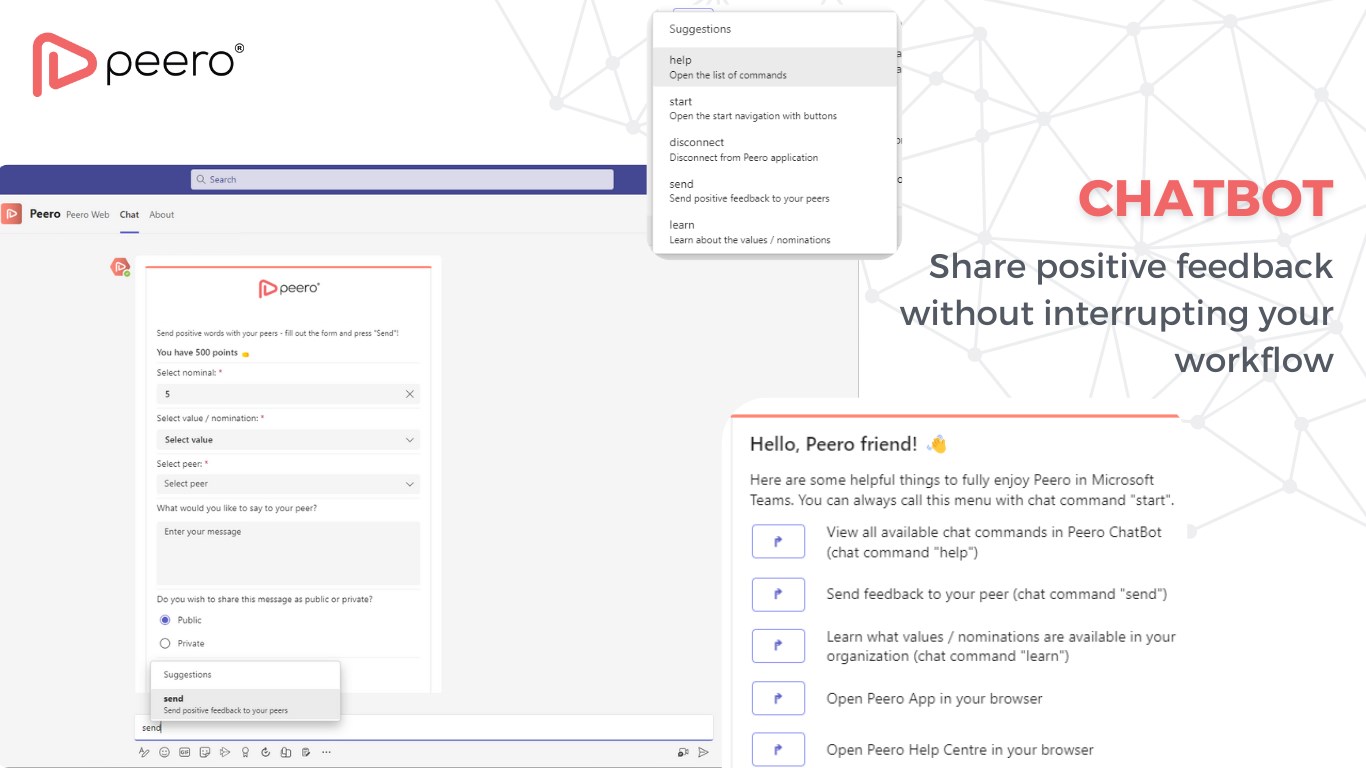Viewport: 1366px width, 768px height.
Task: Click the Peero bot avatar in chat
Action: (x=120, y=266)
